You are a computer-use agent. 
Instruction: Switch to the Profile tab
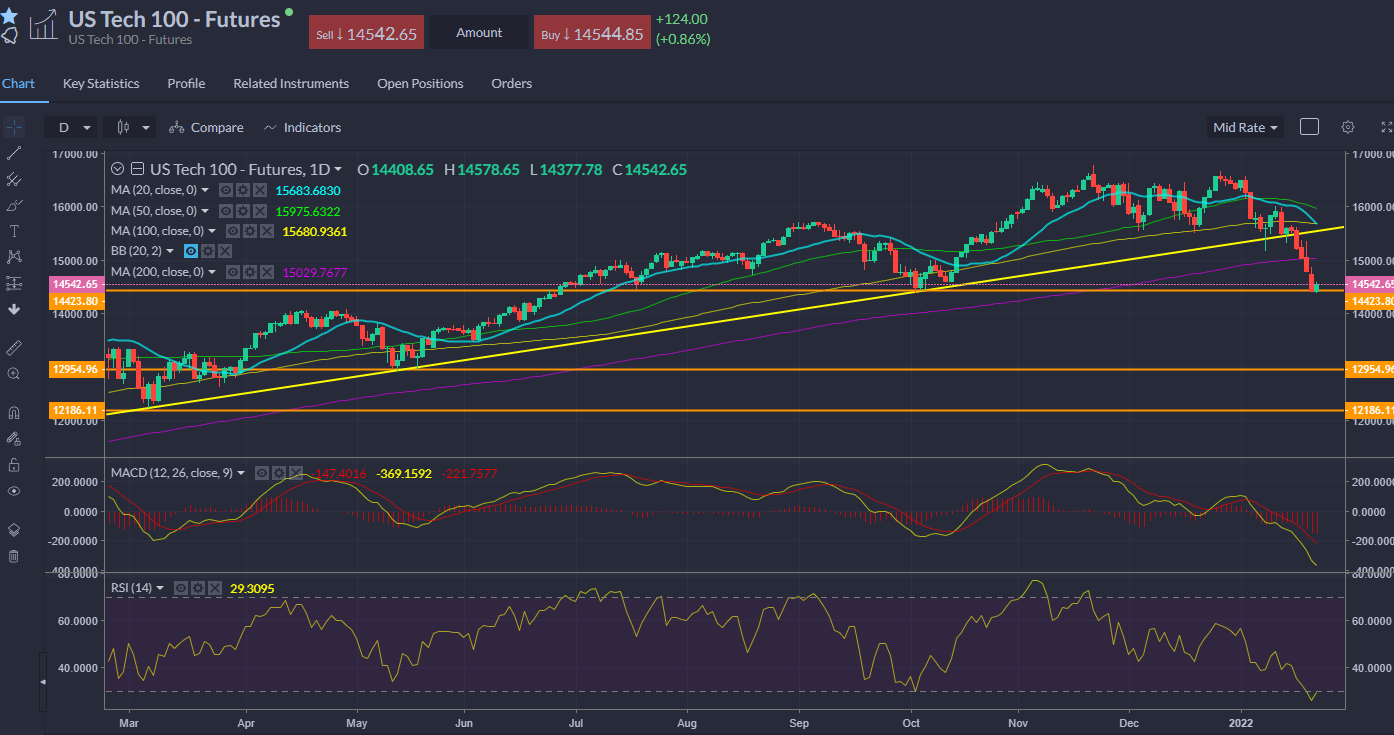(x=186, y=83)
